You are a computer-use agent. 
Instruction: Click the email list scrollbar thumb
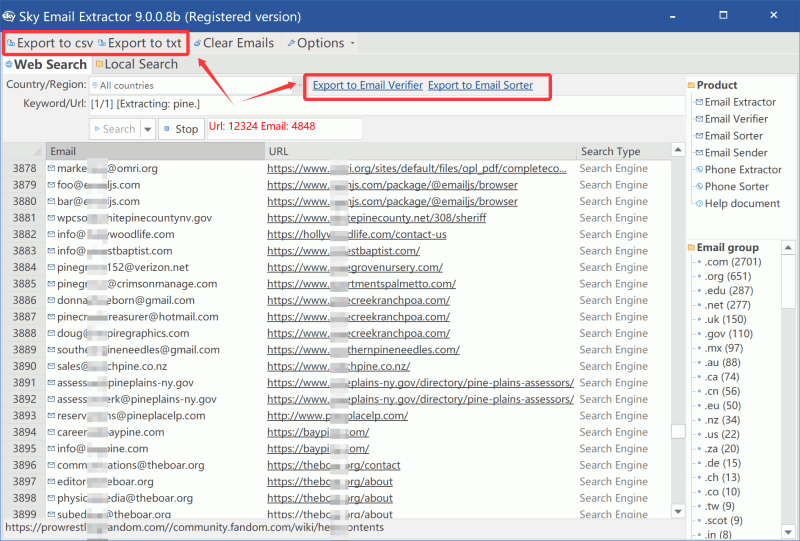pos(678,431)
